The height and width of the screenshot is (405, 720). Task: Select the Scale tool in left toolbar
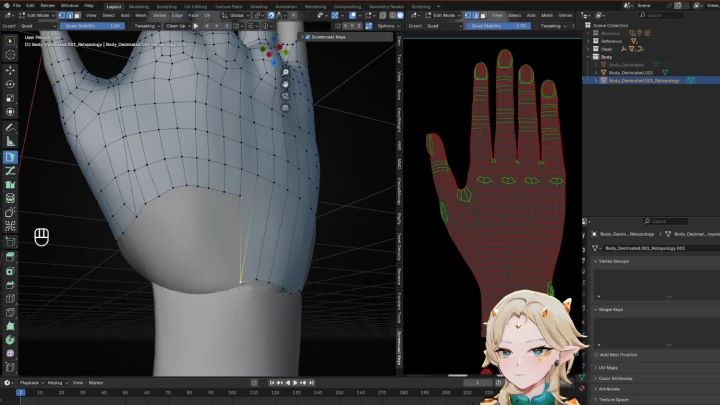[x=10, y=98]
